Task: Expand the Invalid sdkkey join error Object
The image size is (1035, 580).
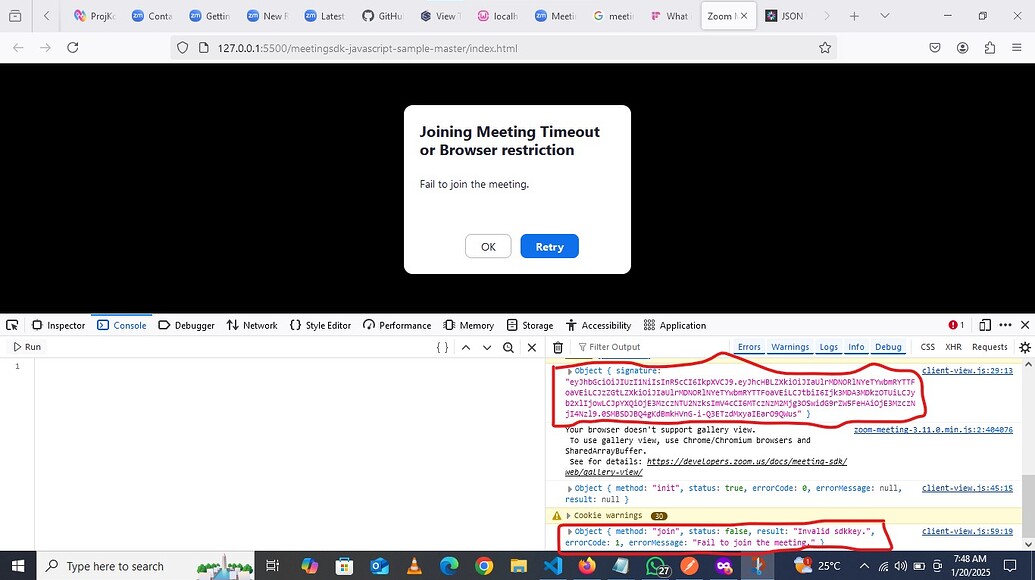Action: (573, 531)
